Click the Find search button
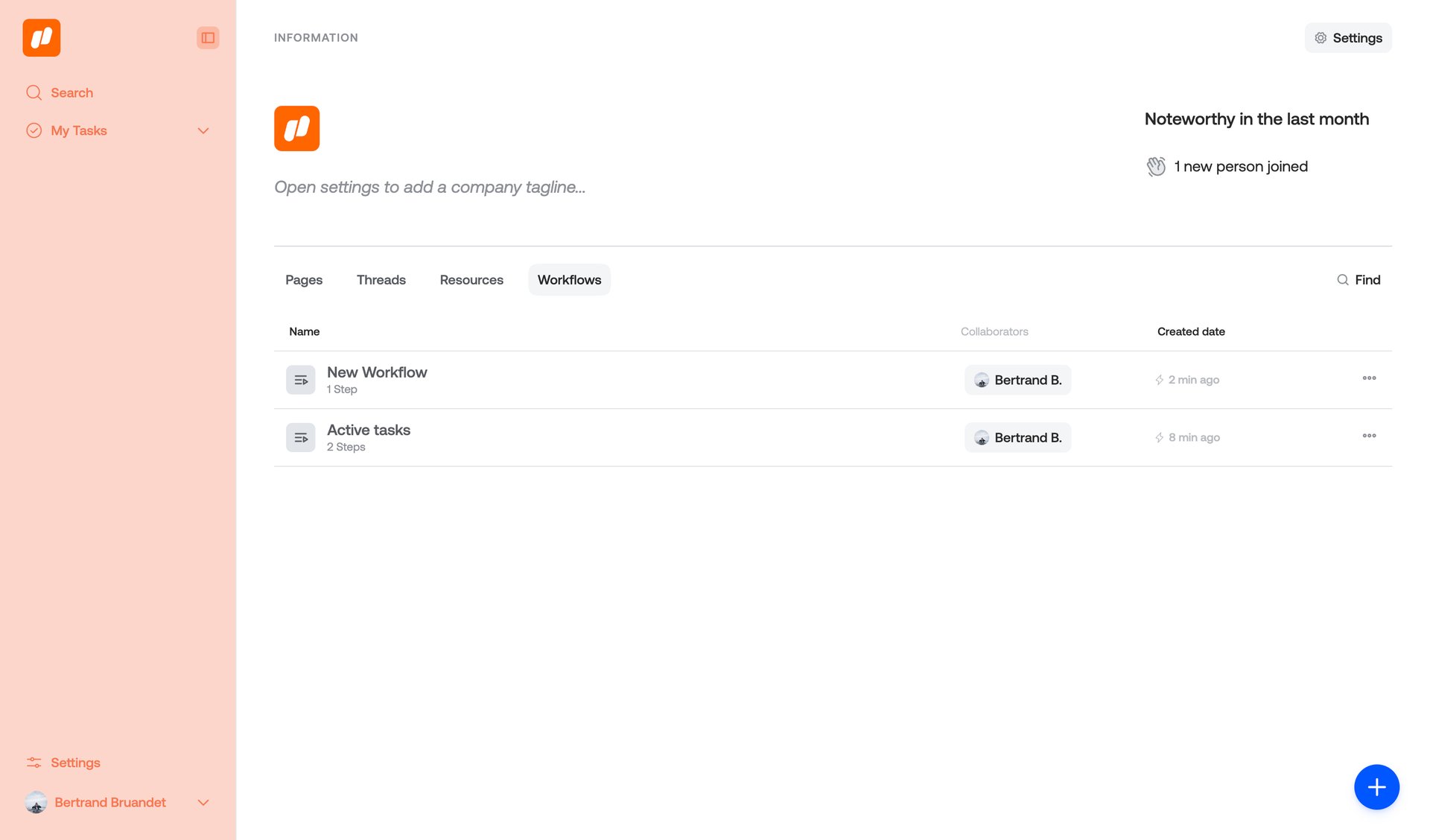The height and width of the screenshot is (840, 1430). 1358,280
